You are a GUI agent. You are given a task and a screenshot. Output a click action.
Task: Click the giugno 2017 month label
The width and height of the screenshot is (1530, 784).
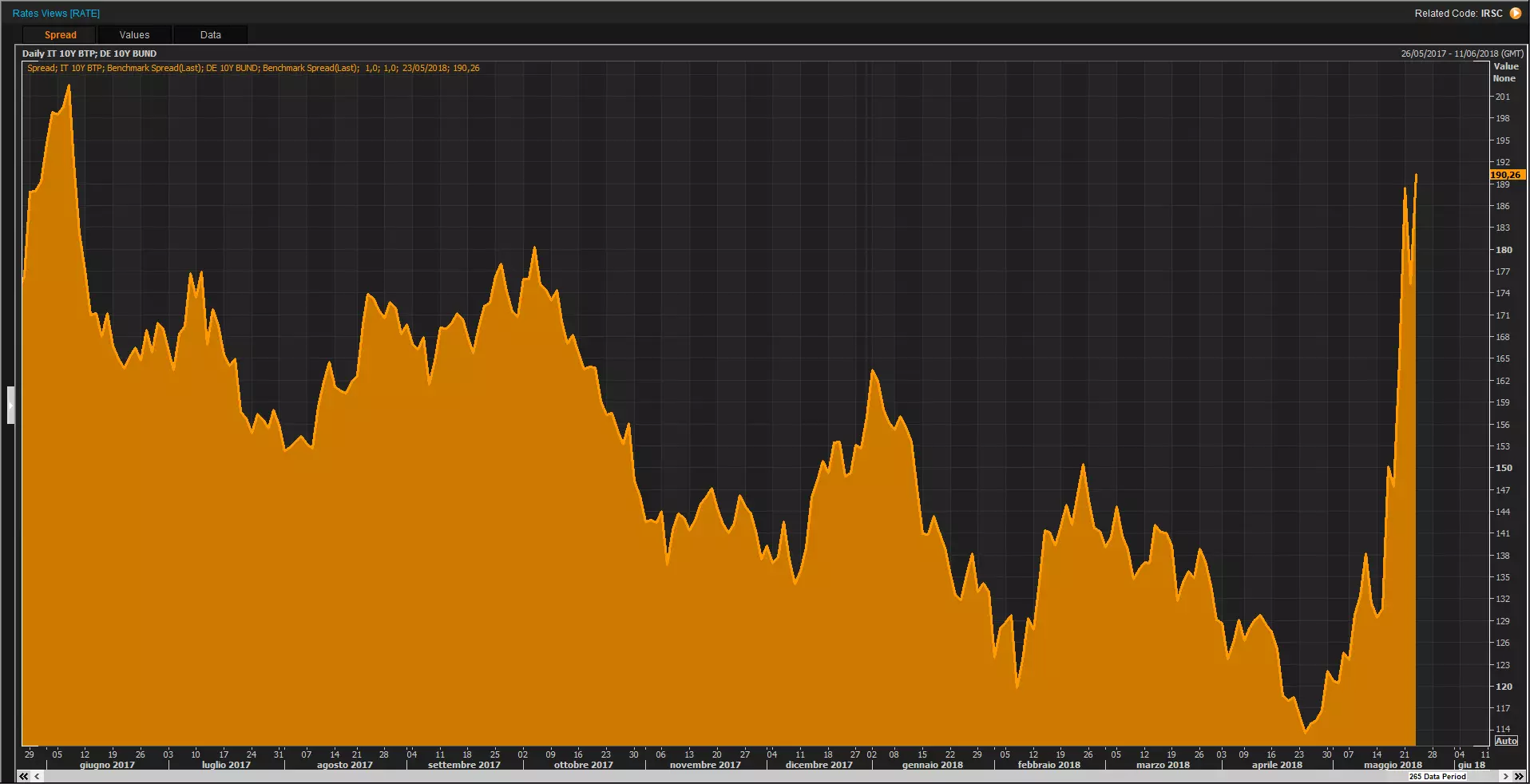107,765
